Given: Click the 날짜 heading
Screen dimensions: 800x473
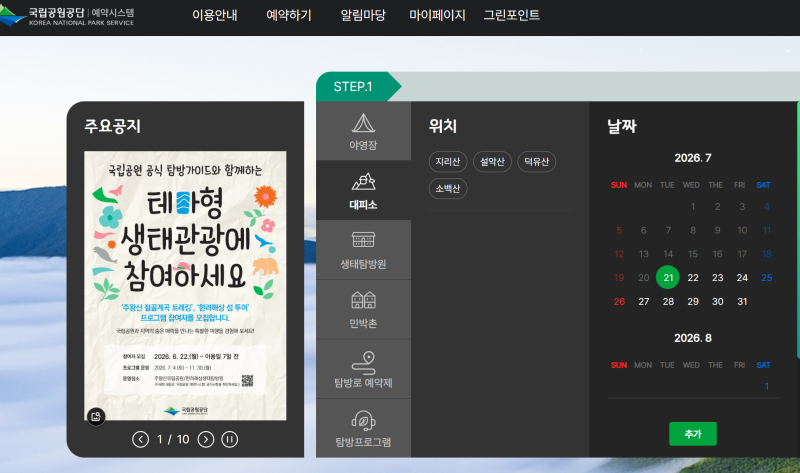Looking at the screenshot, I should [621, 126].
